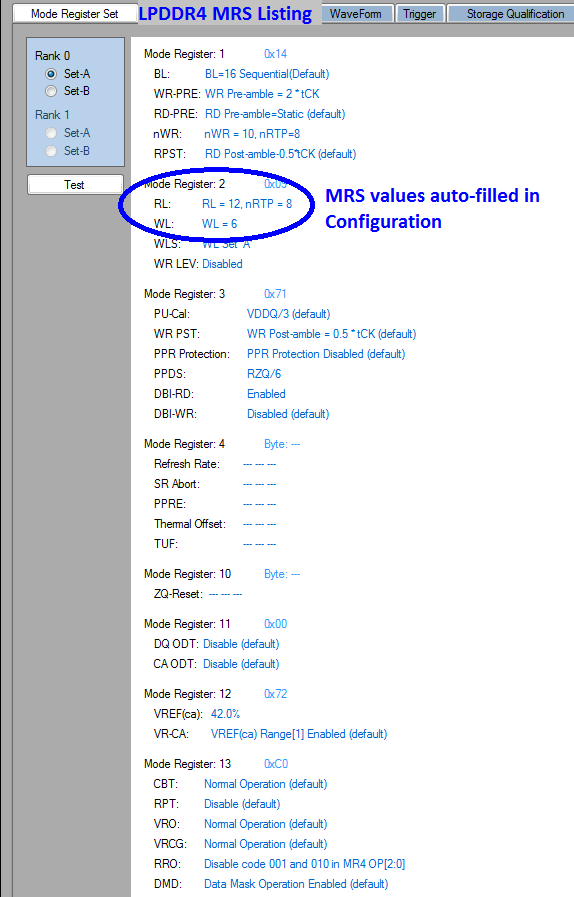Image resolution: width=574 pixels, height=897 pixels.
Task: Select Rank 1 Set-A radio button
Action: tap(51, 133)
